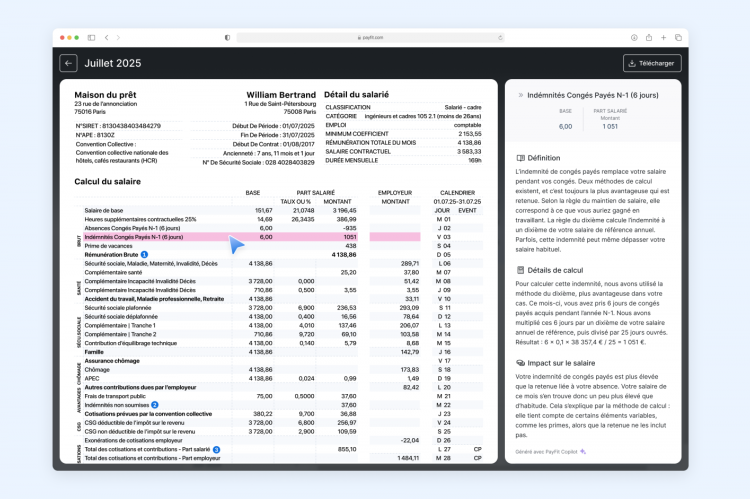The image size is (750, 499).
Task: Click the 1051 amount in the highlighted row
Action: 350,237
